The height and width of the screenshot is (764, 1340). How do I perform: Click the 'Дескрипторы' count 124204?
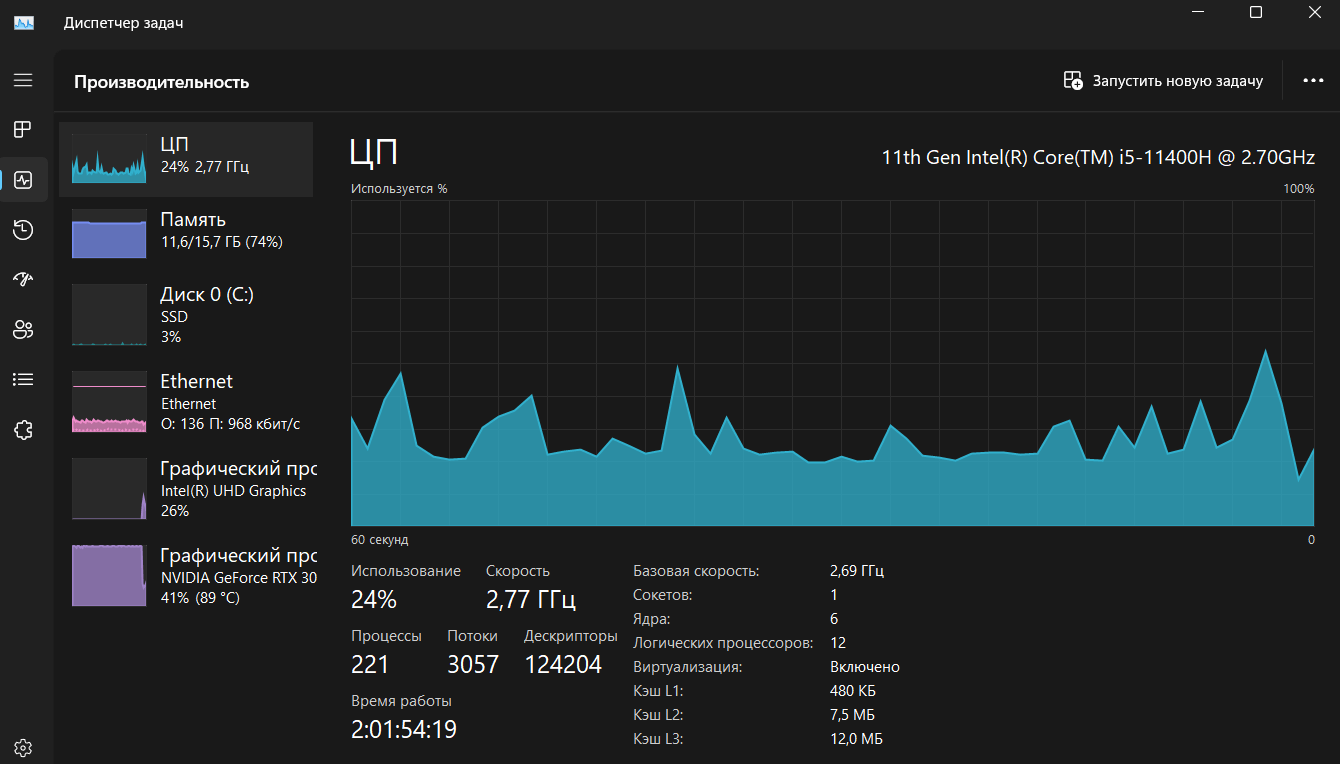pos(563,664)
